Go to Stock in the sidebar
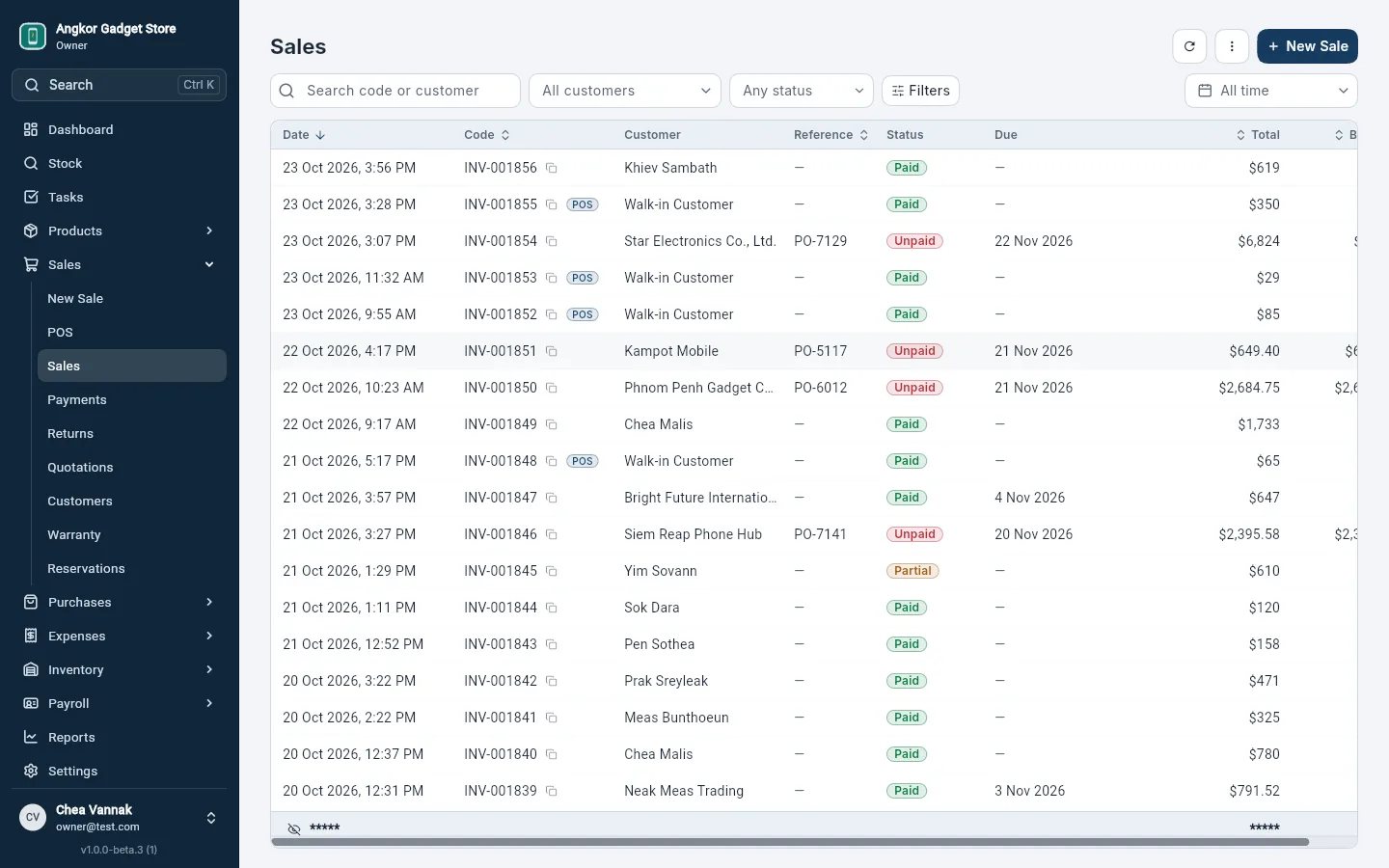 pos(120,163)
